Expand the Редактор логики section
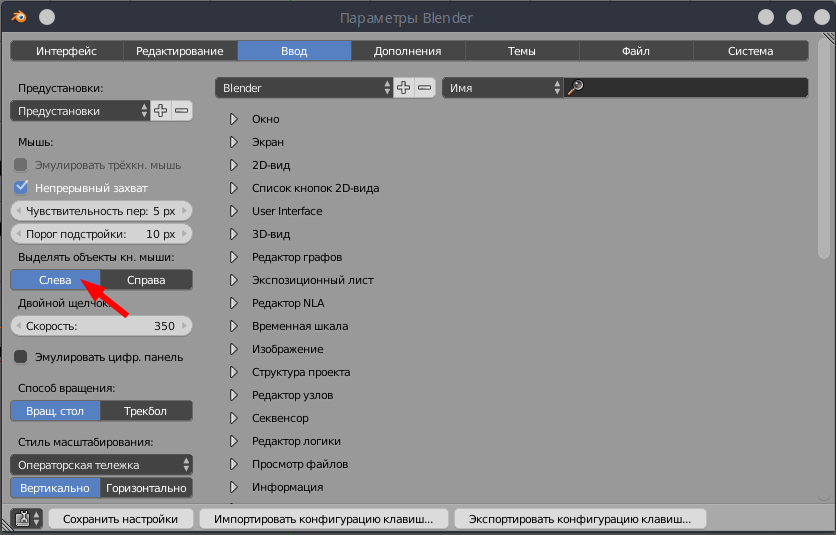This screenshot has width=836, height=535. click(234, 441)
